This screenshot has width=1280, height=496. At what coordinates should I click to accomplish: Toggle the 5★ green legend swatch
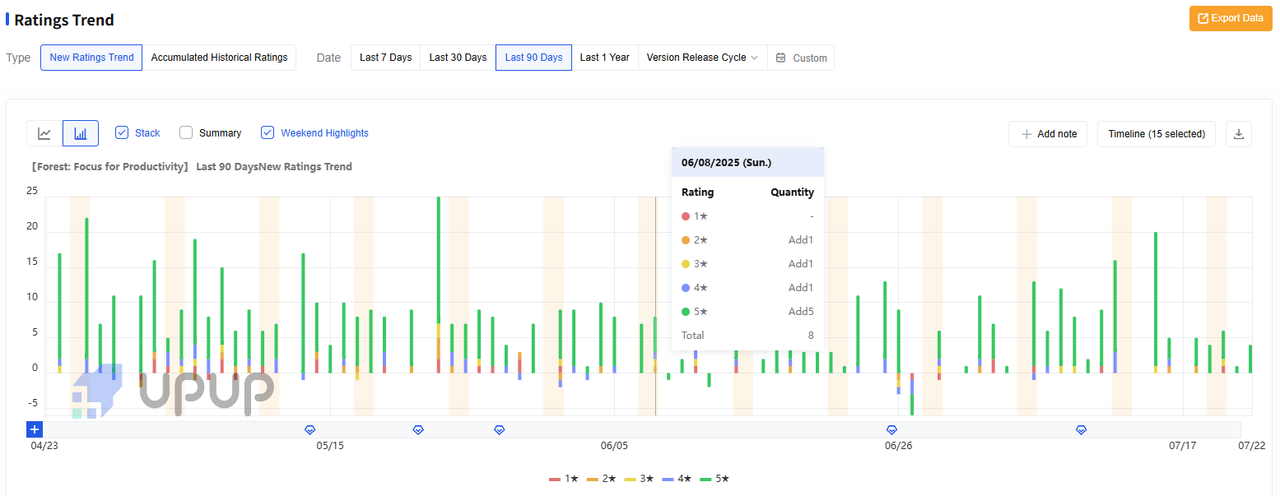pyautogui.click(x=706, y=480)
